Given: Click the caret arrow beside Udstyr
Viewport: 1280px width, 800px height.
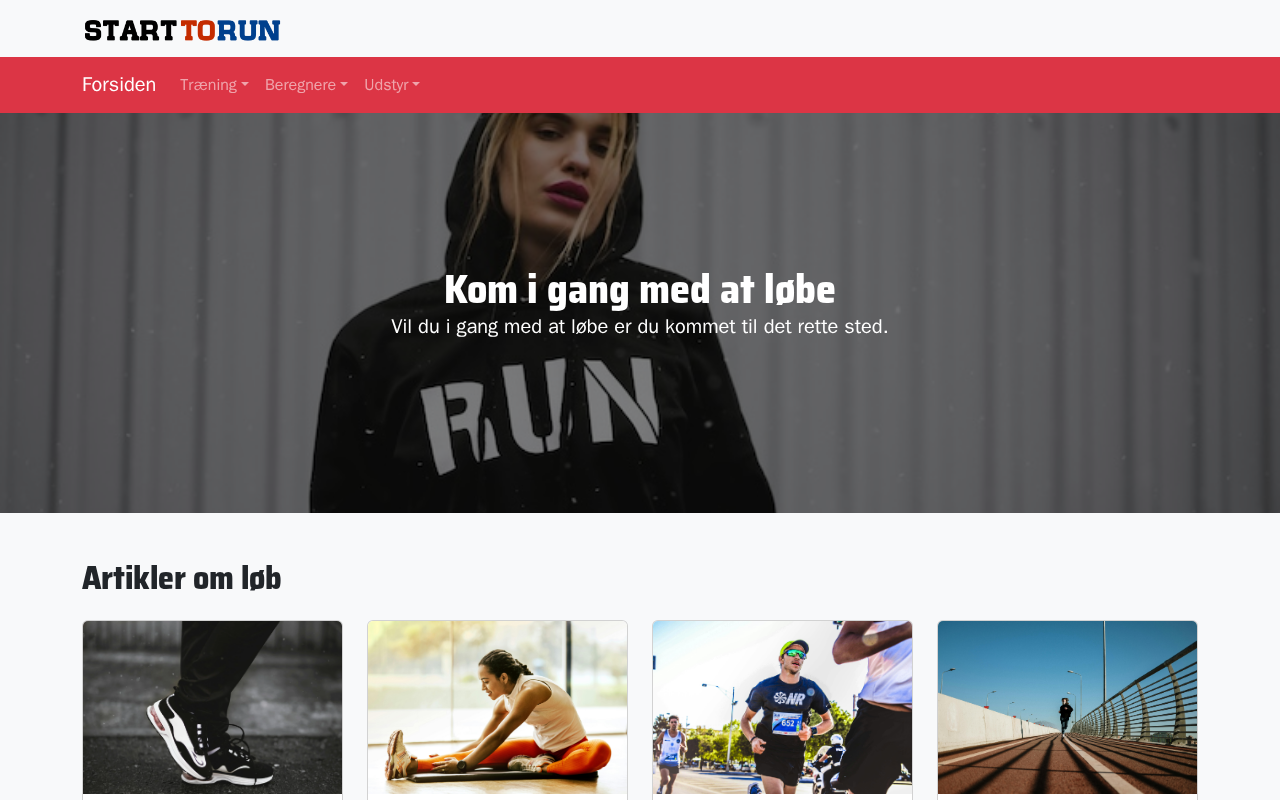Looking at the screenshot, I should pos(416,86).
